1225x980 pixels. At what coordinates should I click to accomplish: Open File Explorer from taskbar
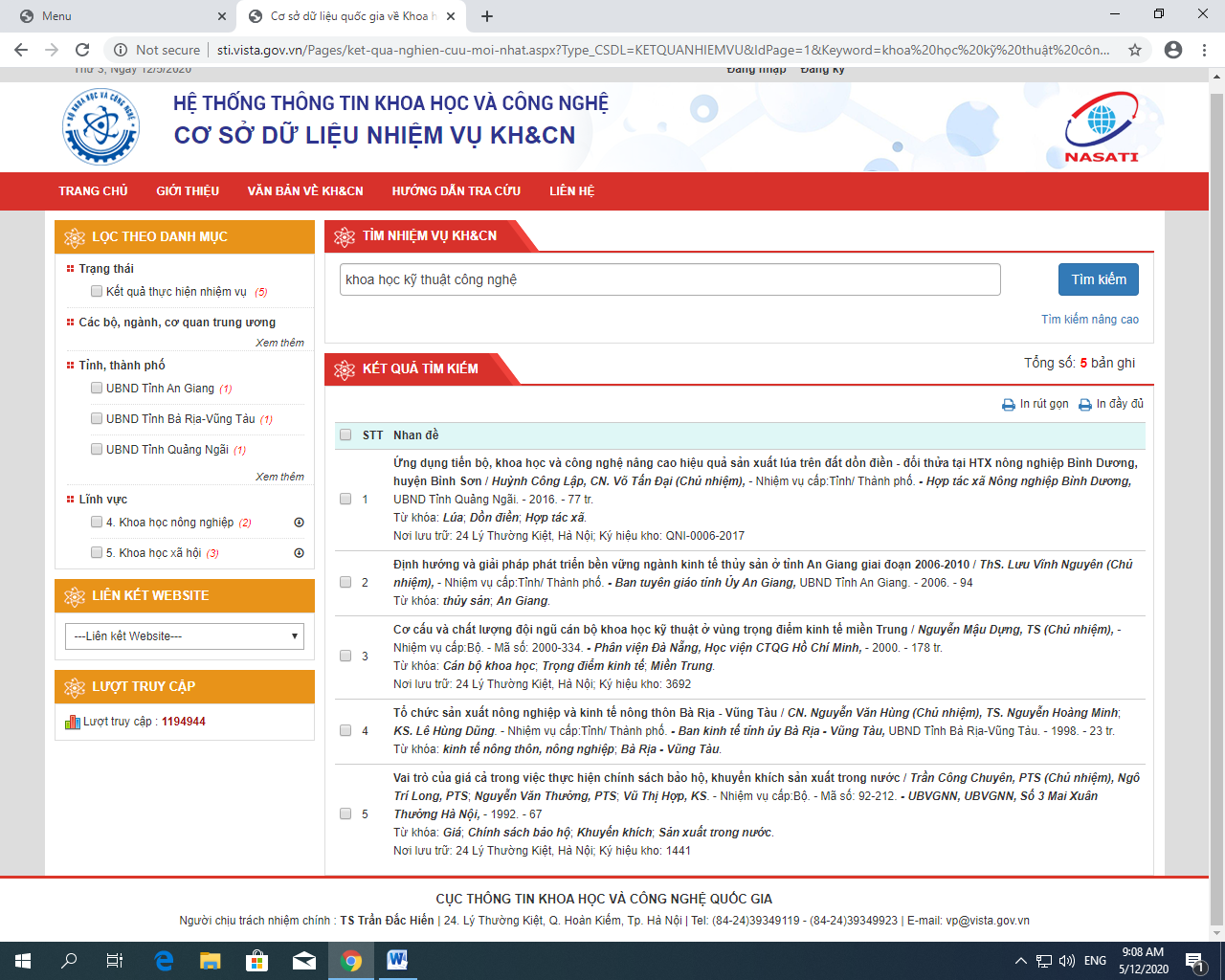click(211, 960)
